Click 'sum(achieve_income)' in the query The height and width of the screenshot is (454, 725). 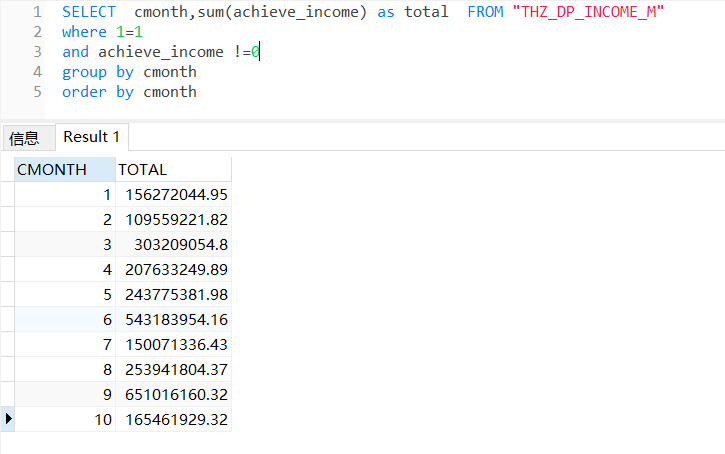[x=282, y=12]
